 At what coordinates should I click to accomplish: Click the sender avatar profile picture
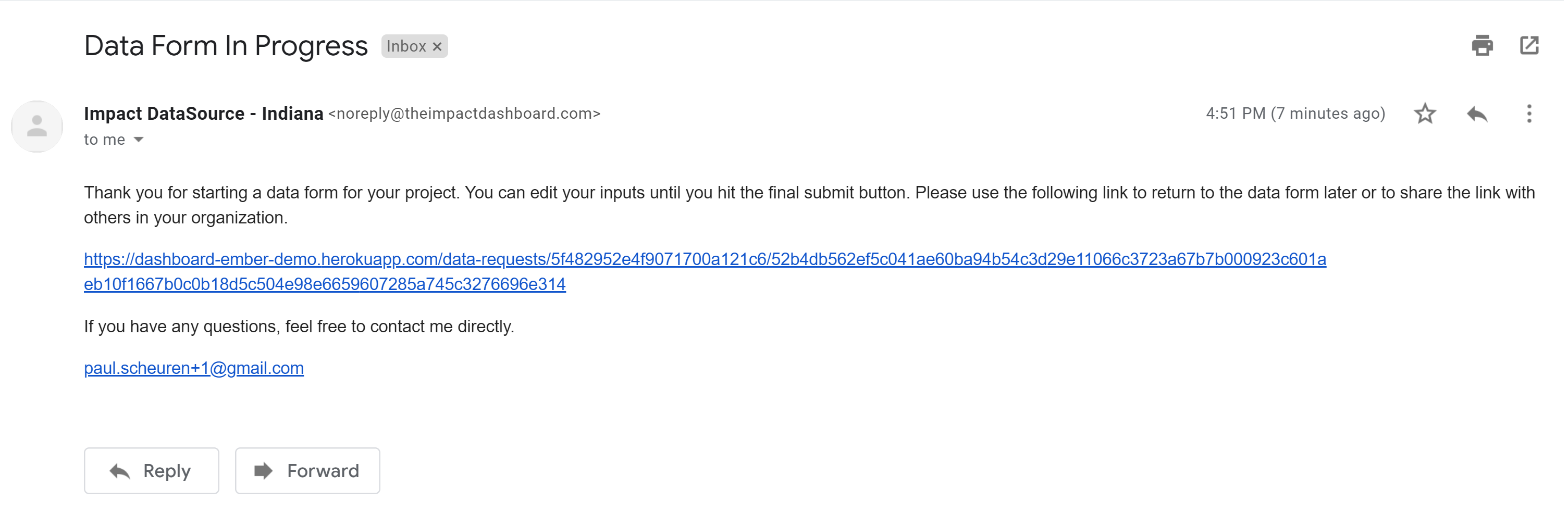tap(37, 127)
